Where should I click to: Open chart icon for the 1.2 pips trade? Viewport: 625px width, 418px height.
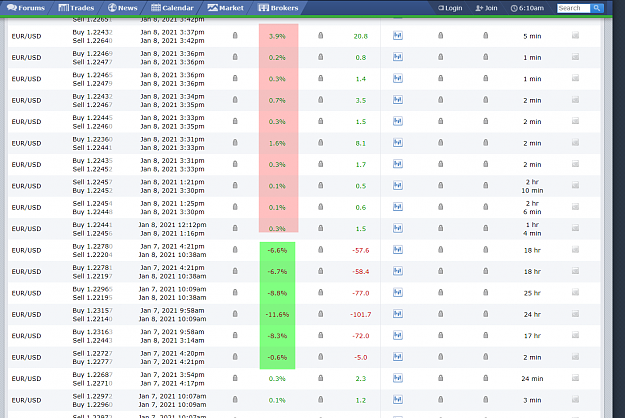398,400
